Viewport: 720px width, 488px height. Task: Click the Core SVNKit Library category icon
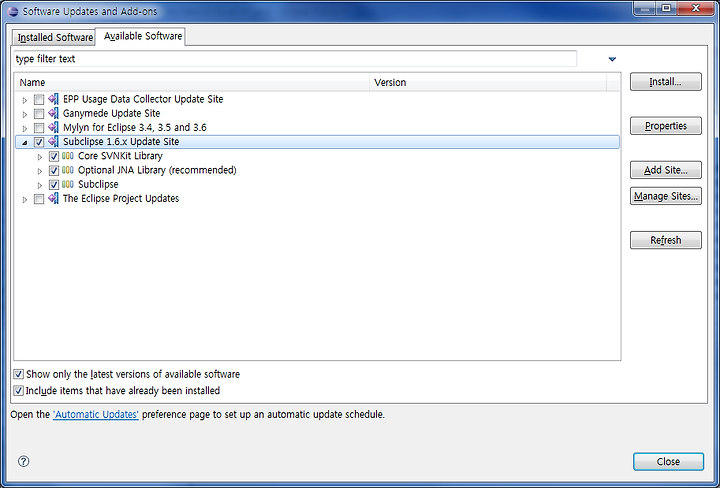coord(68,156)
